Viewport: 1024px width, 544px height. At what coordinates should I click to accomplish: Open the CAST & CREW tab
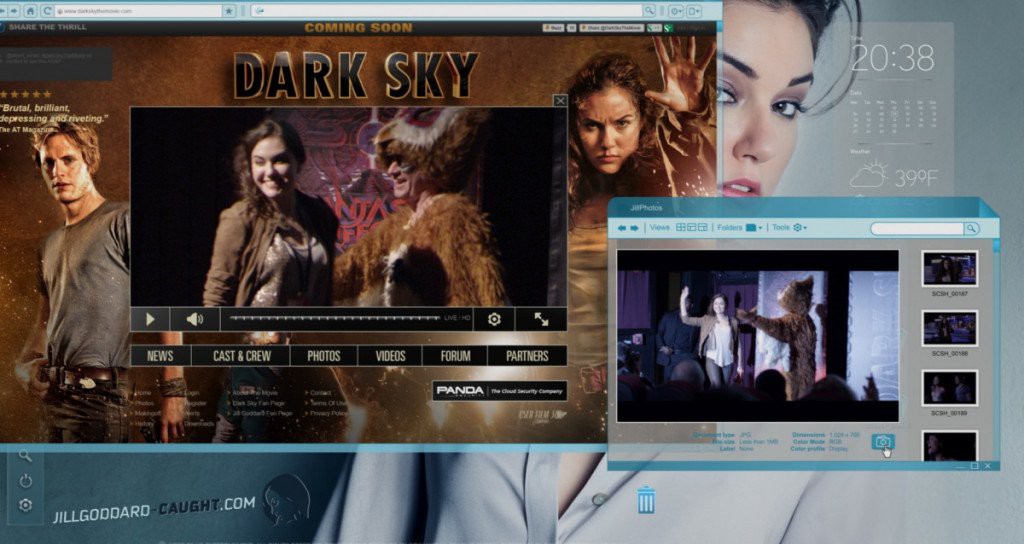pos(242,356)
